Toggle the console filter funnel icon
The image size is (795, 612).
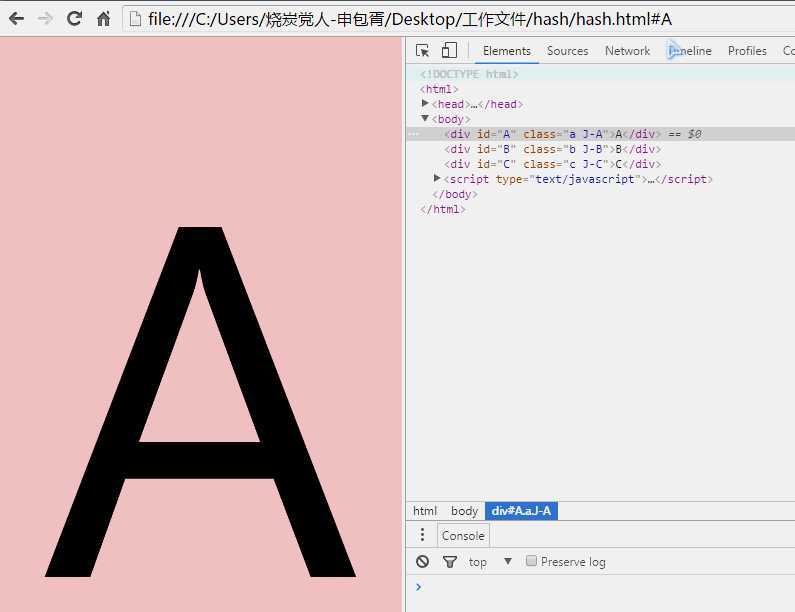coord(450,562)
